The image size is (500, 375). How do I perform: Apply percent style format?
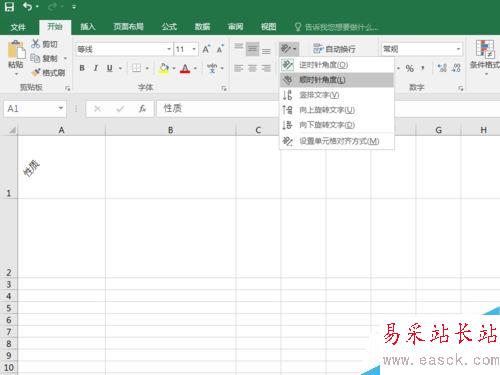click(x=410, y=68)
